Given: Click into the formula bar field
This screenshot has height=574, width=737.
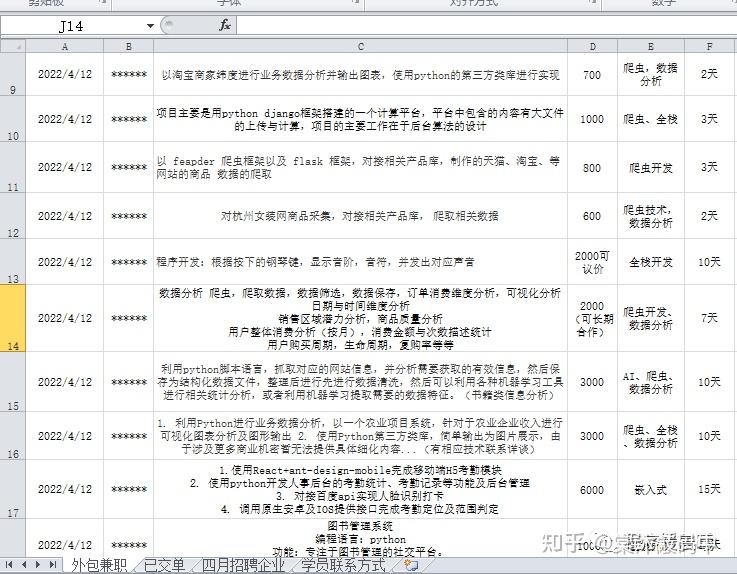Looking at the screenshot, I should (x=486, y=25).
